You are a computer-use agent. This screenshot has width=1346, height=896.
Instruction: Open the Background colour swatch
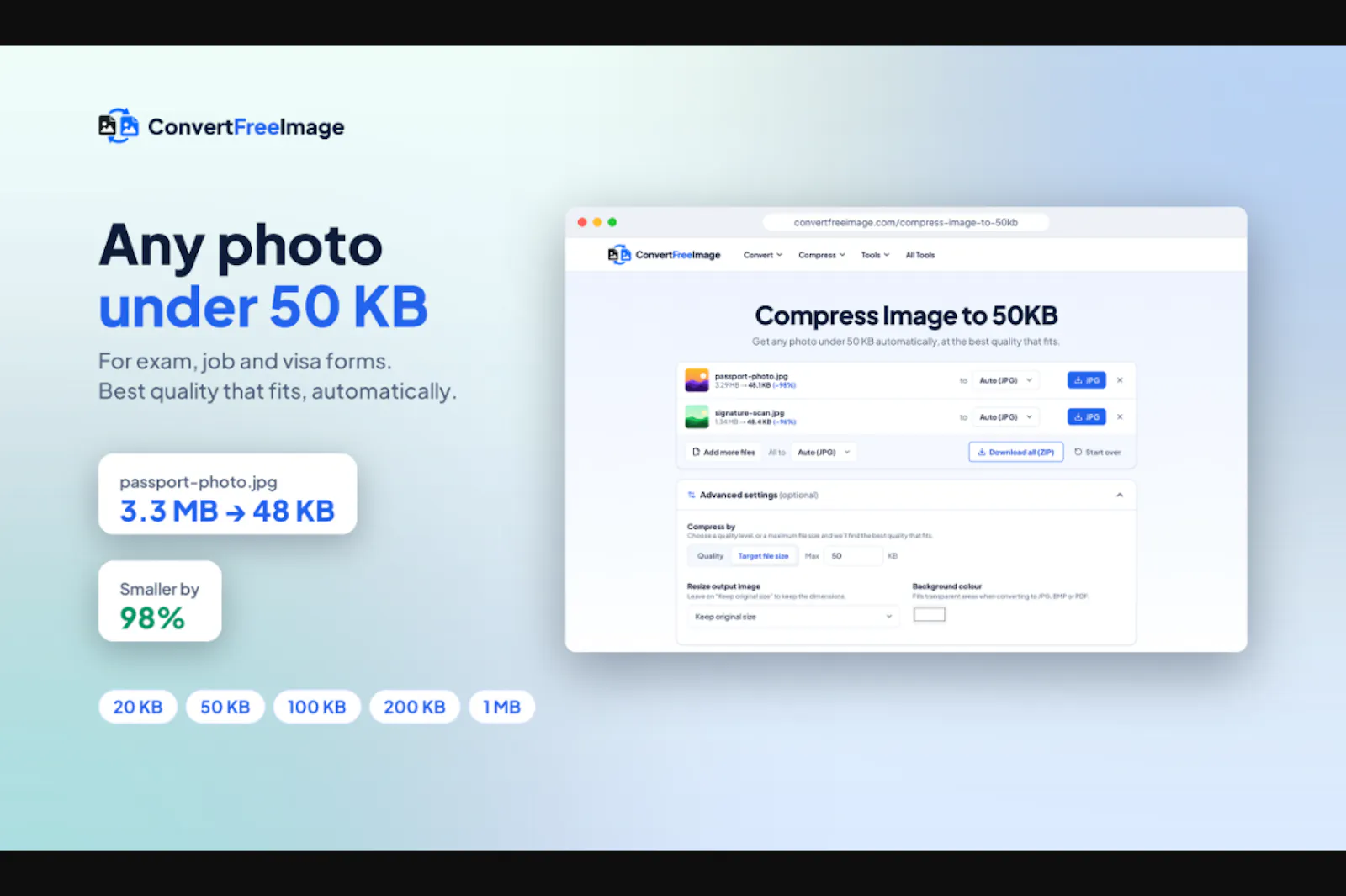coord(929,615)
